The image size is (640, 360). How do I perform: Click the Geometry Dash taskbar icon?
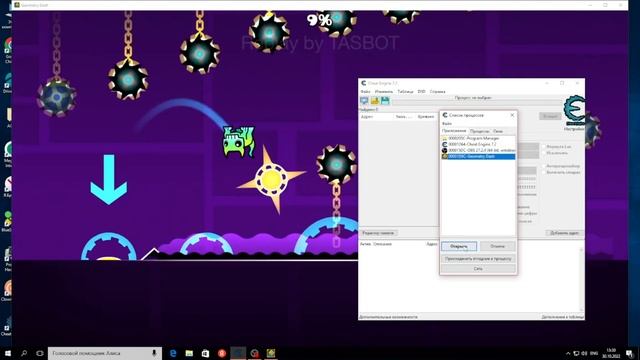pos(271,353)
